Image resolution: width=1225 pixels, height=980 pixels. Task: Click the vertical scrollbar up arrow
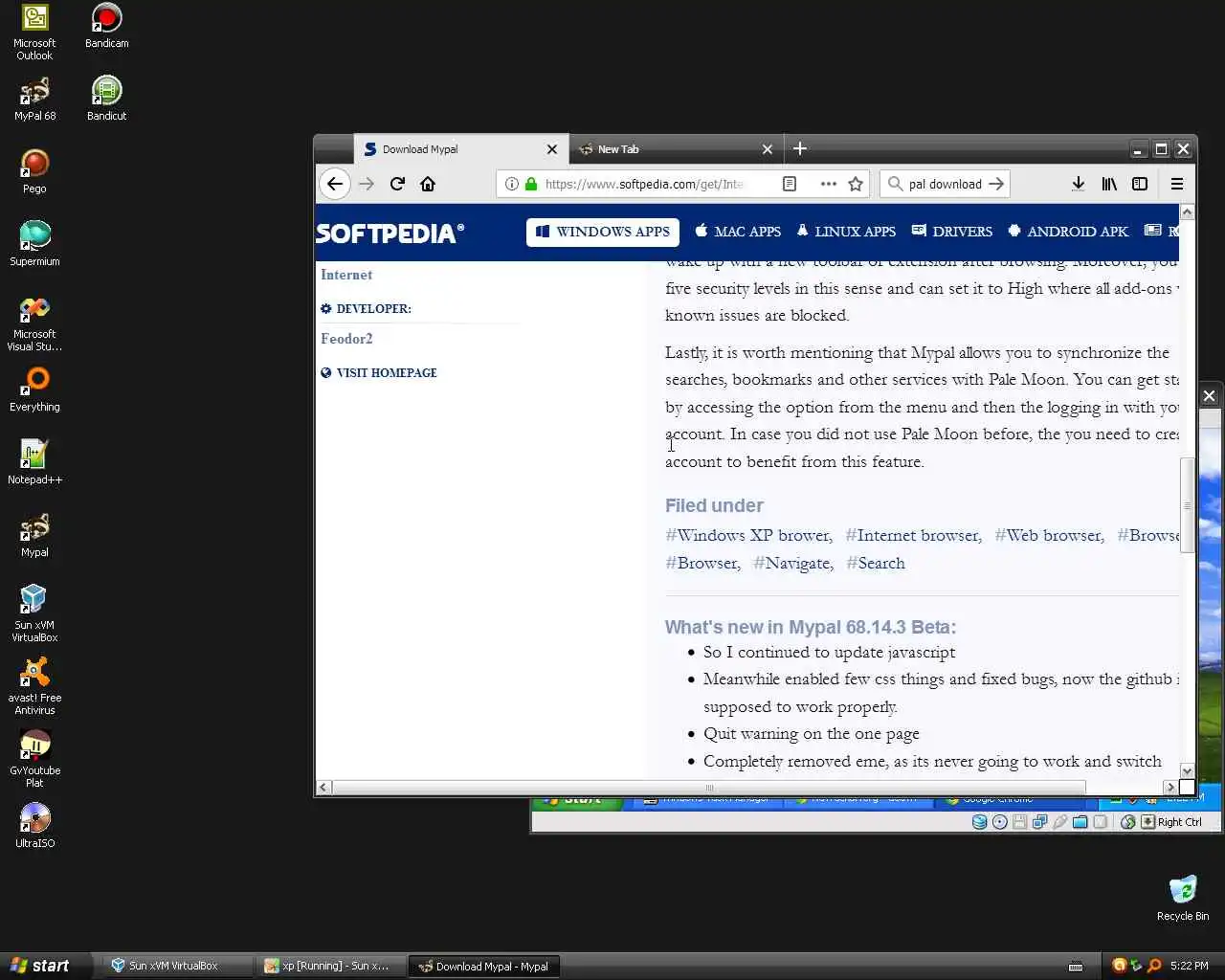pyautogui.click(x=1187, y=212)
